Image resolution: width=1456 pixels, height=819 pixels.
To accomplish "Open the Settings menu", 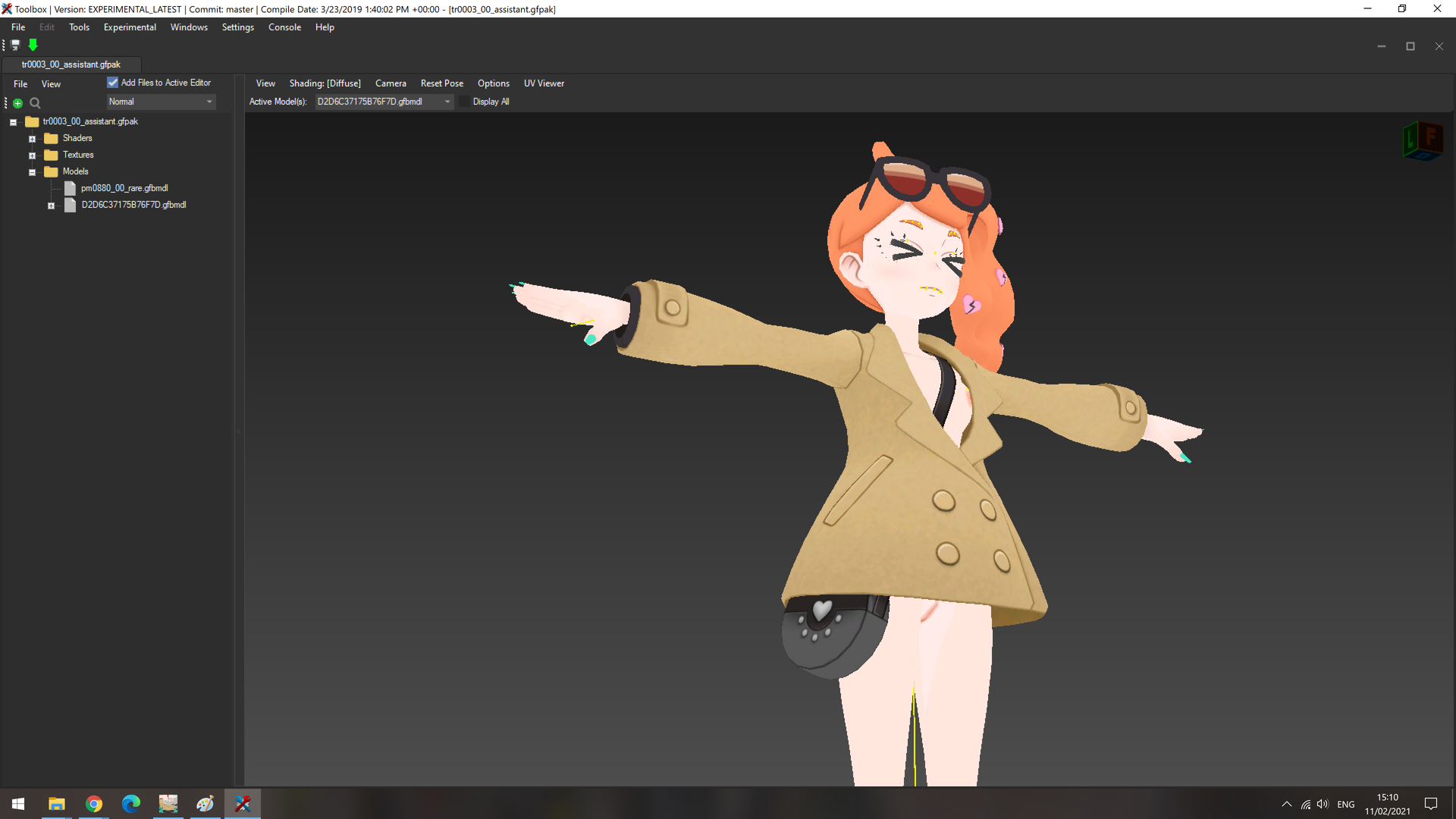I will coord(238,27).
